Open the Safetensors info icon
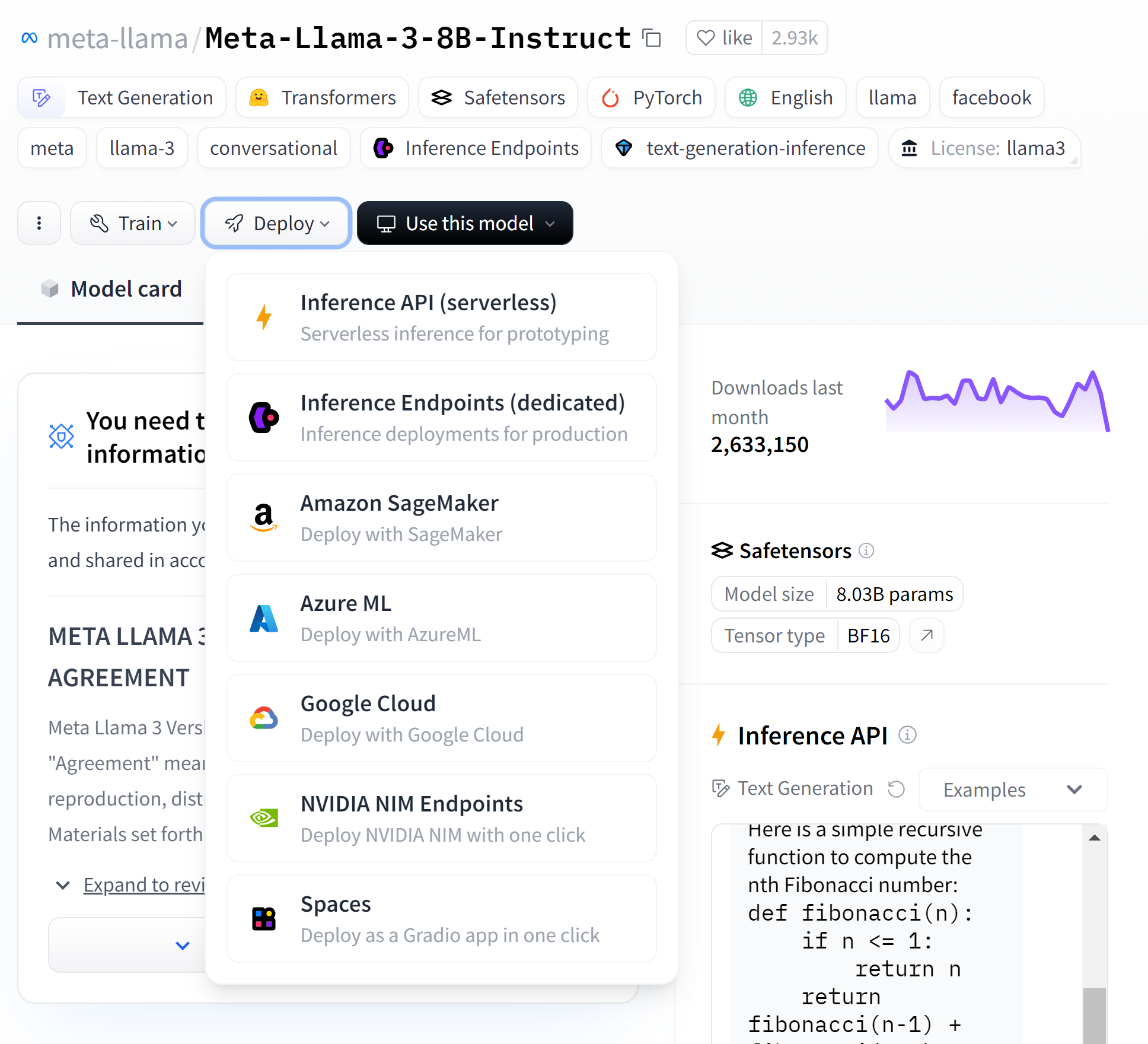 click(866, 551)
